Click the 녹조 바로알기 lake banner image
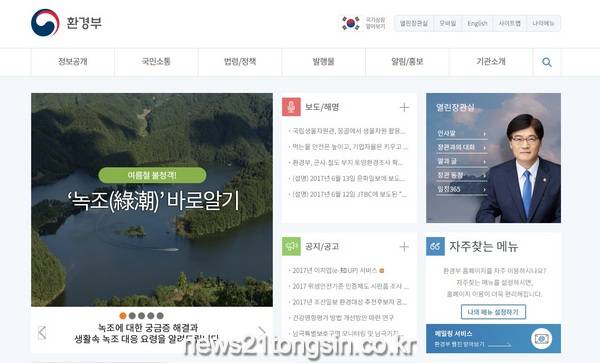 pos(152,200)
